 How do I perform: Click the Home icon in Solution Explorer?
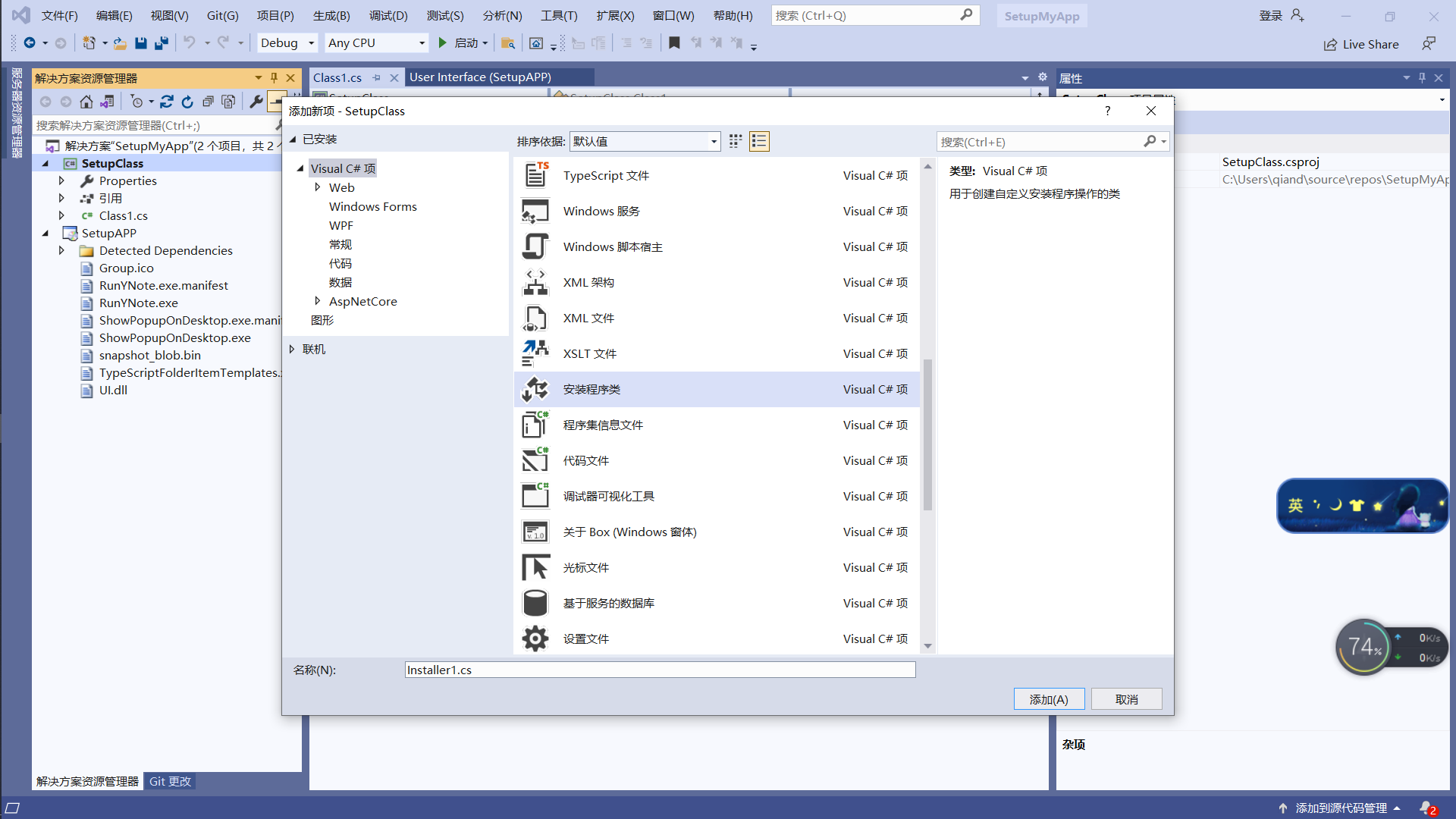[86, 102]
